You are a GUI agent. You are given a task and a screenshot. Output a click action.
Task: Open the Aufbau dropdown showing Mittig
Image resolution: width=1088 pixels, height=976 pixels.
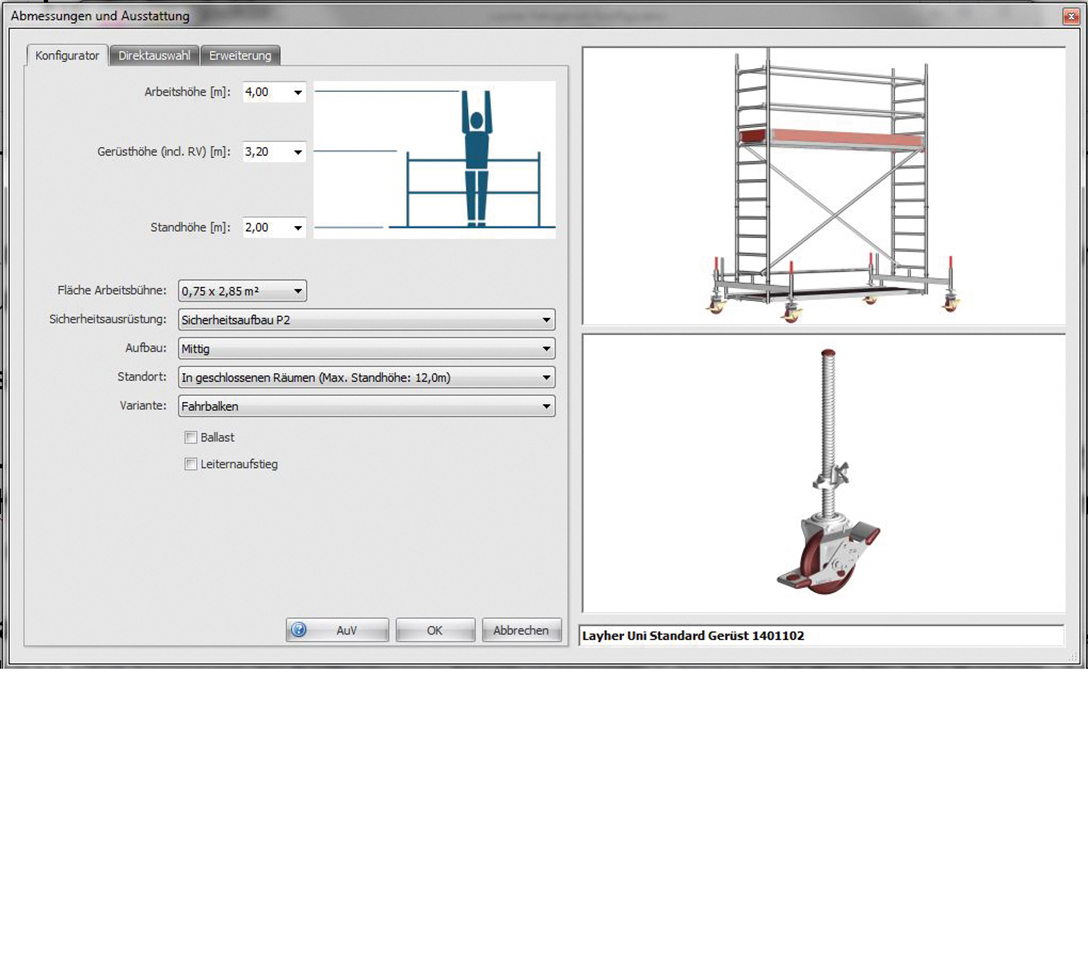click(x=546, y=349)
